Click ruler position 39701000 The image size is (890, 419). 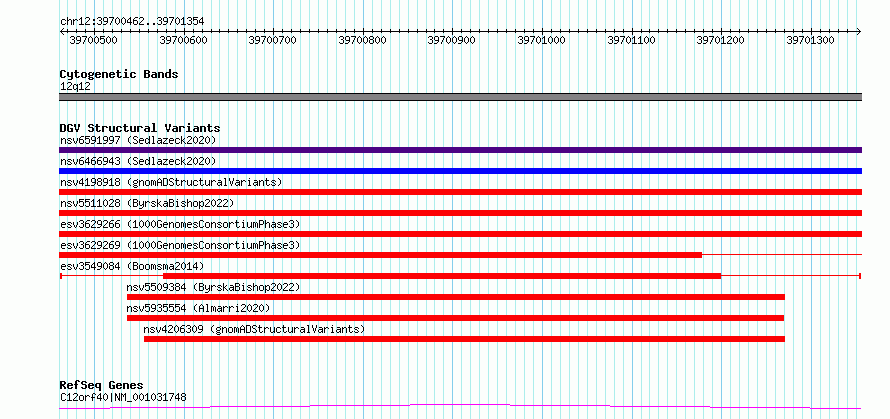pyautogui.click(x=542, y=40)
